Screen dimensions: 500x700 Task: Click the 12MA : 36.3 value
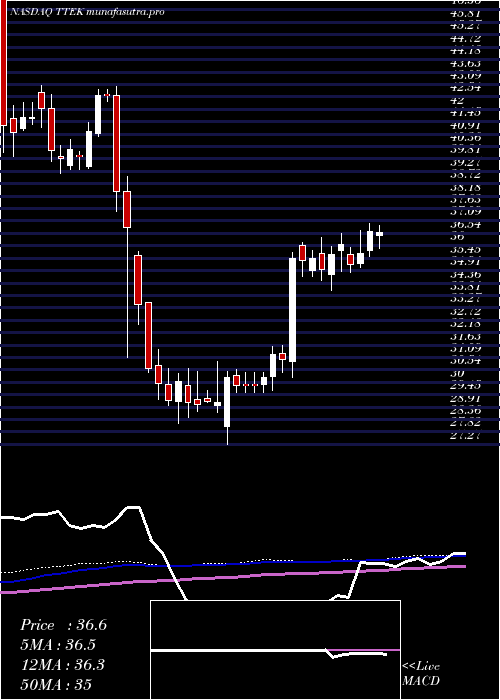tap(62, 665)
